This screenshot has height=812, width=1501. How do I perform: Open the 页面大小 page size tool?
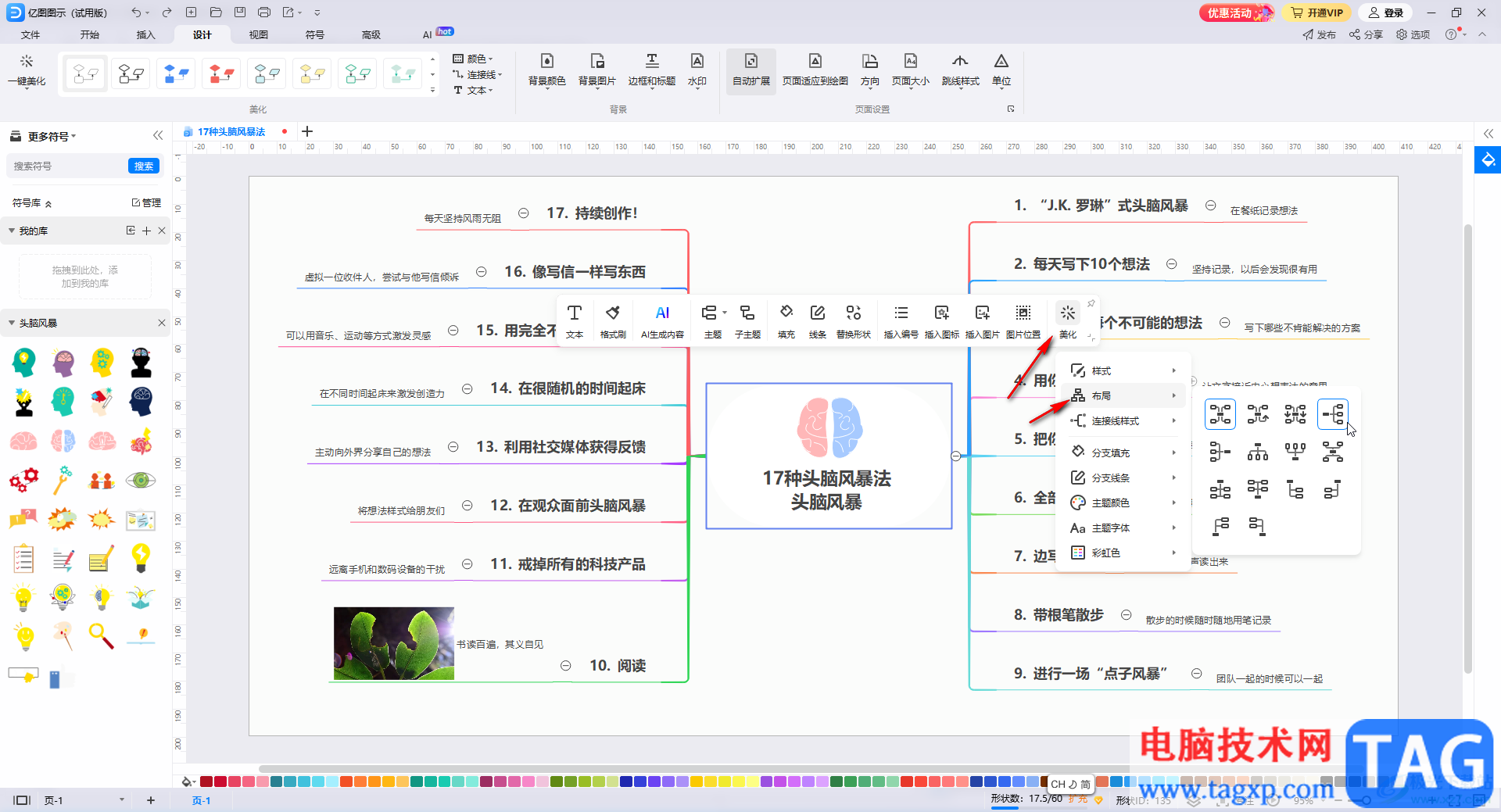pyautogui.click(x=910, y=70)
